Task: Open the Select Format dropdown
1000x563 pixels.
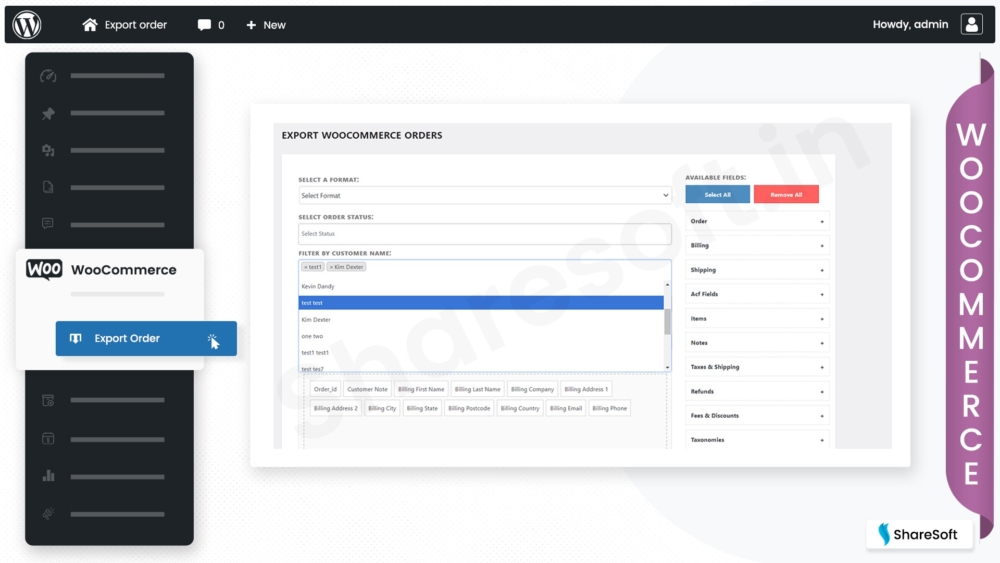Action: pos(484,196)
